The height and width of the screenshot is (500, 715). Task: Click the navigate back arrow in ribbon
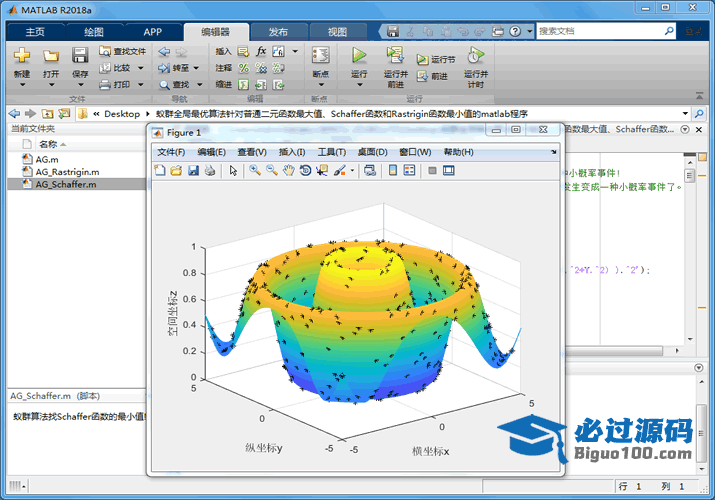tap(164, 52)
